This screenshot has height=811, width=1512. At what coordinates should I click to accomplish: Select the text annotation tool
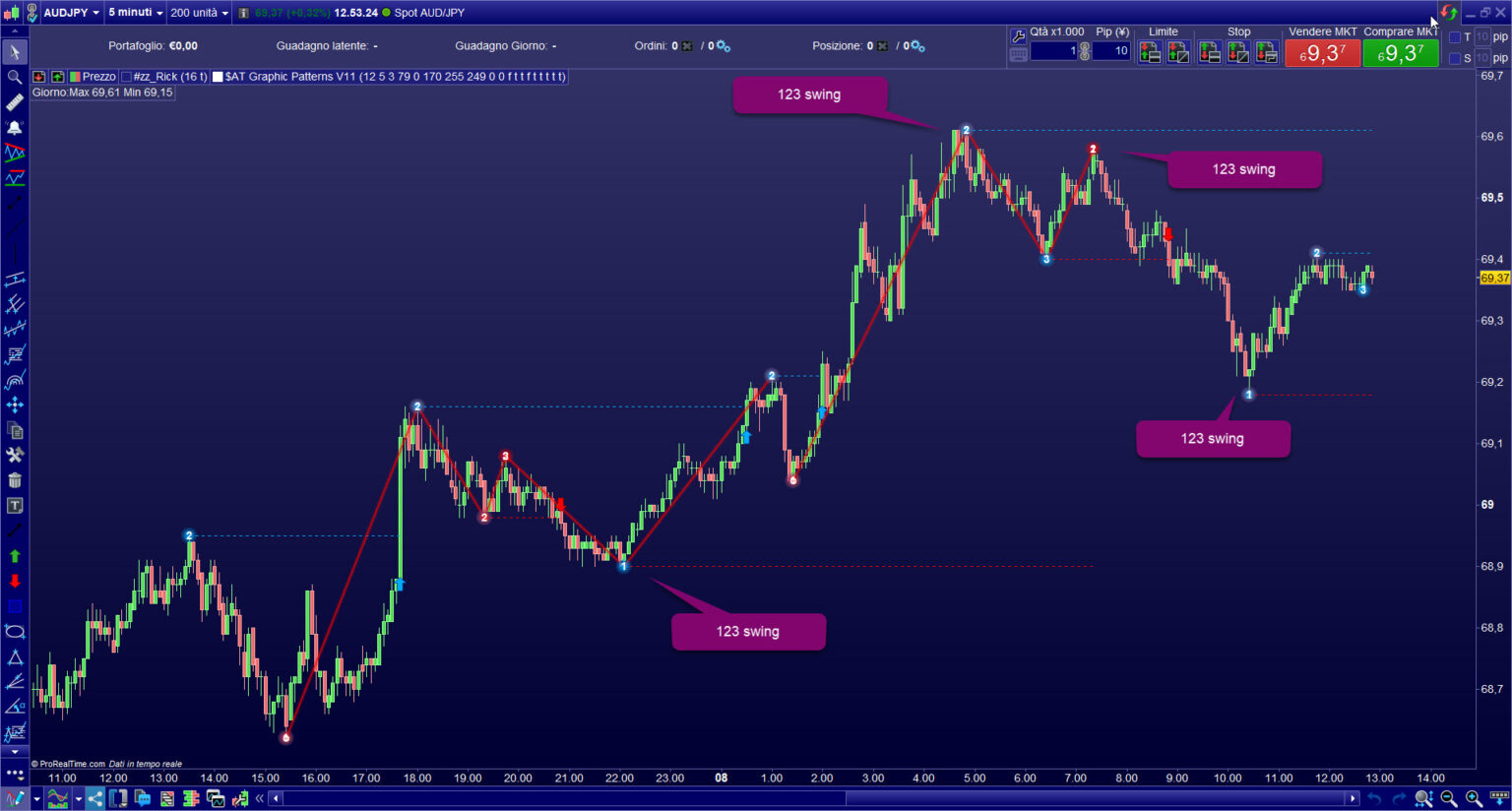pyautogui.click(x=15, y=505)
